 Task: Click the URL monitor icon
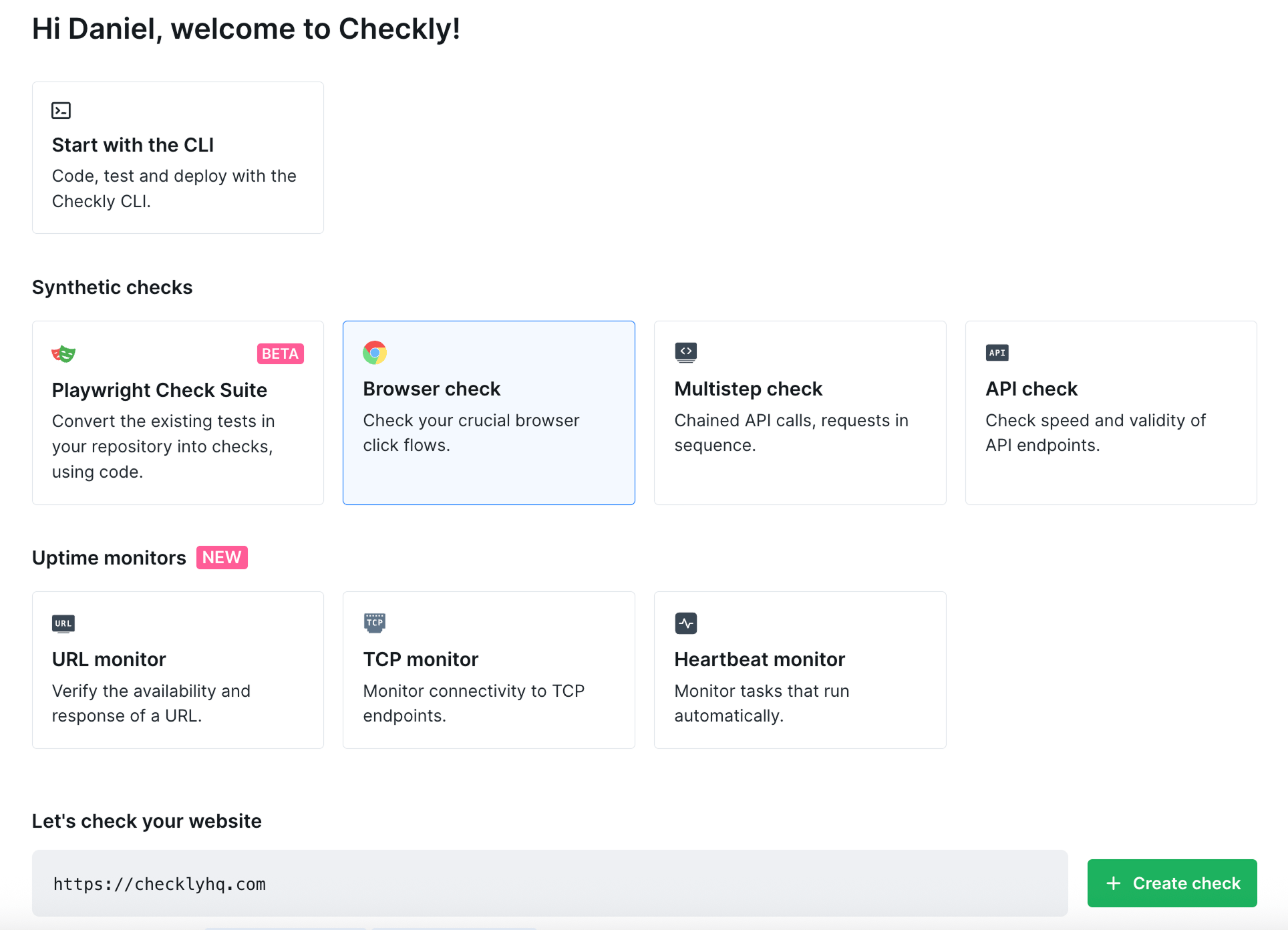click(x=63, y=623)
